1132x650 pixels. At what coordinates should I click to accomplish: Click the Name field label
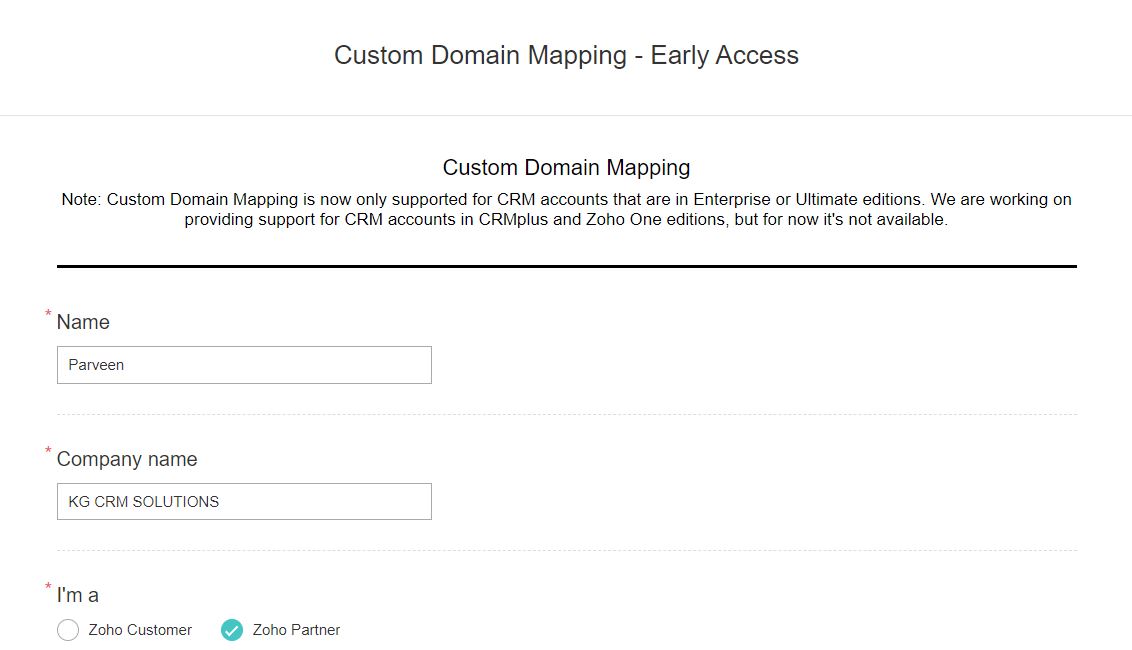point(83,322)
